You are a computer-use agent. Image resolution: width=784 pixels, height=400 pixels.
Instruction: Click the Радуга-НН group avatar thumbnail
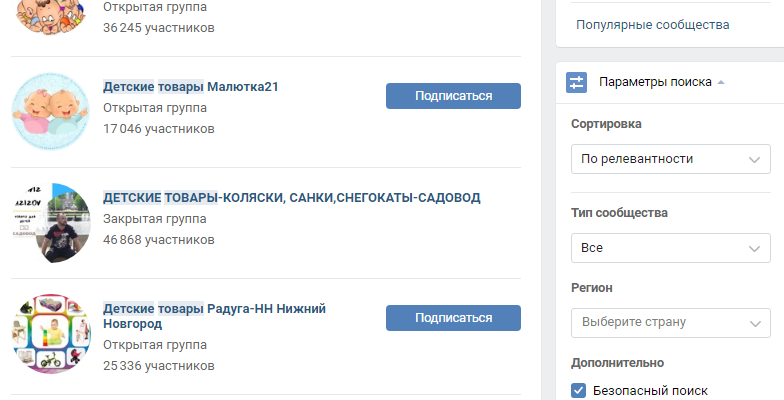[x=51, y=334]
